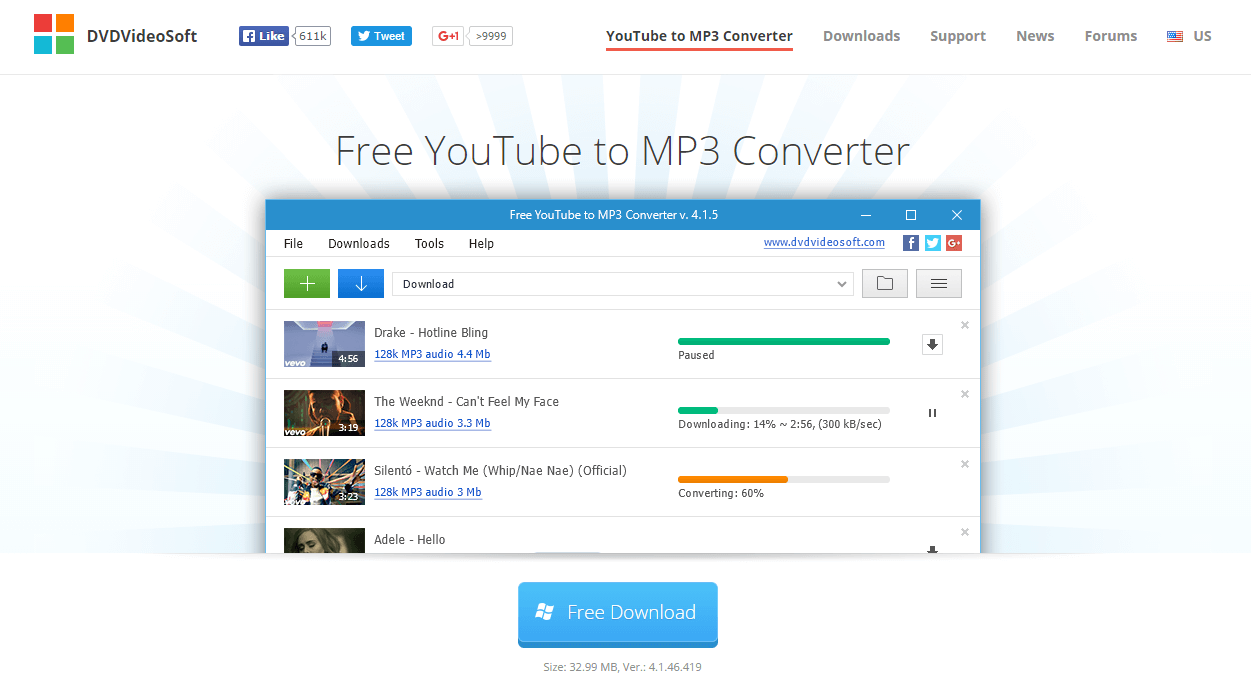Click the Drake - Hotline Bling video thumbnail
Viewport: 1251px width, 689px height.
[x=324, y=343]
